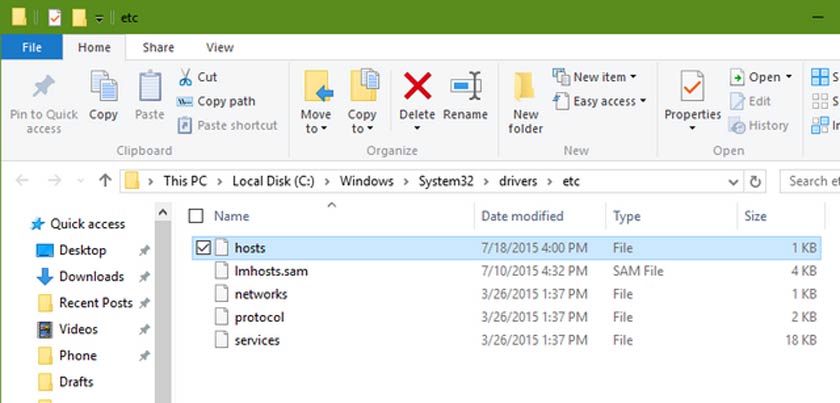Expand the address bar history dropdown
840x403 pixels.
(x=733, y=182)
